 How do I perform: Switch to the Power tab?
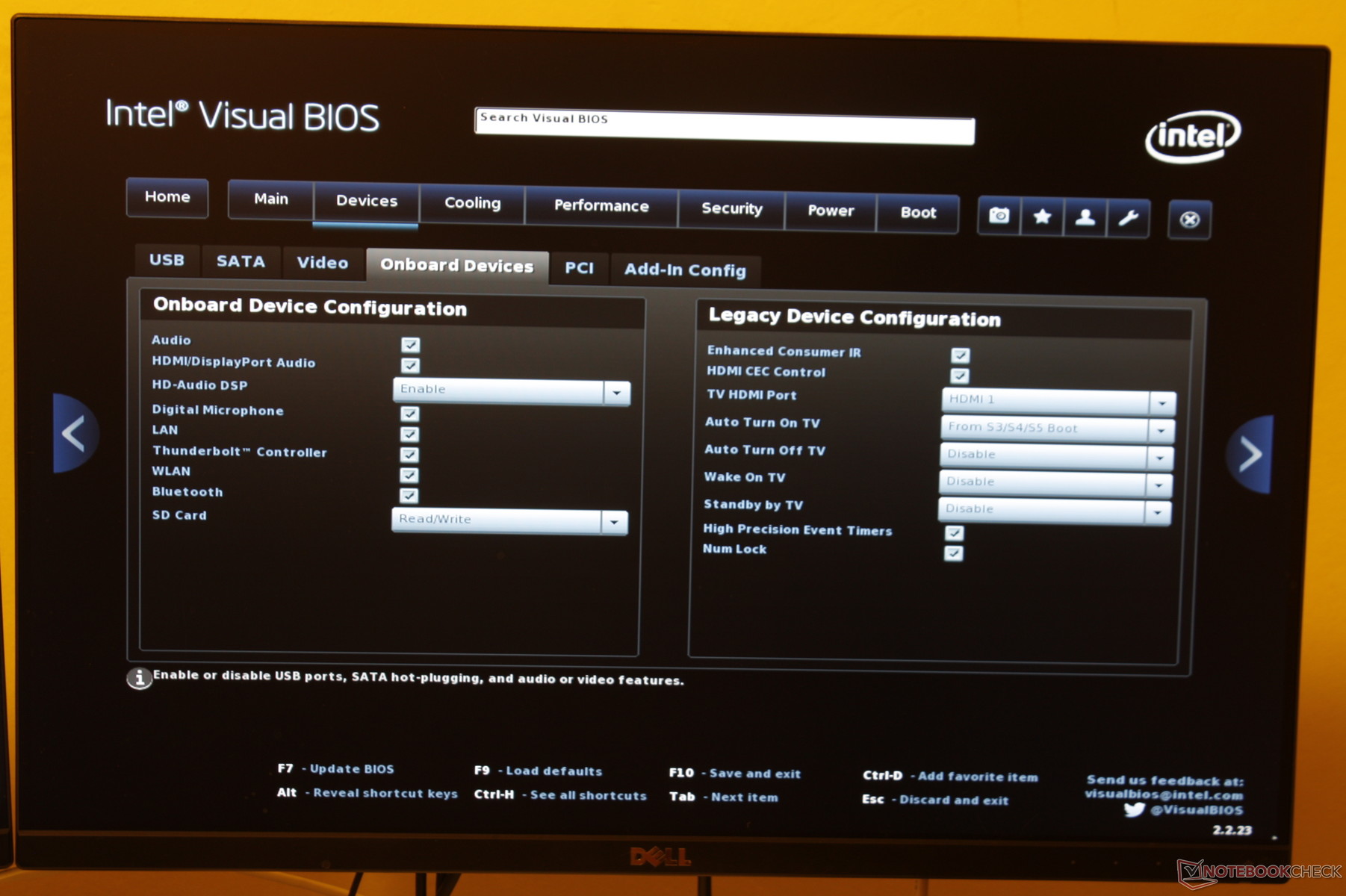click(831, 211)
